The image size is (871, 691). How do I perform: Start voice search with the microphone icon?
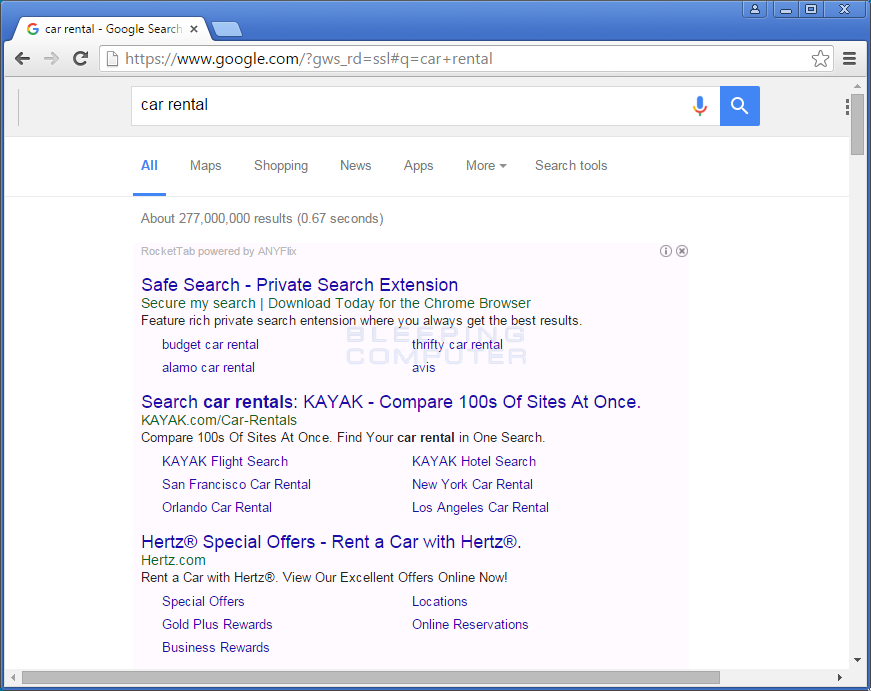coord(700,106)
